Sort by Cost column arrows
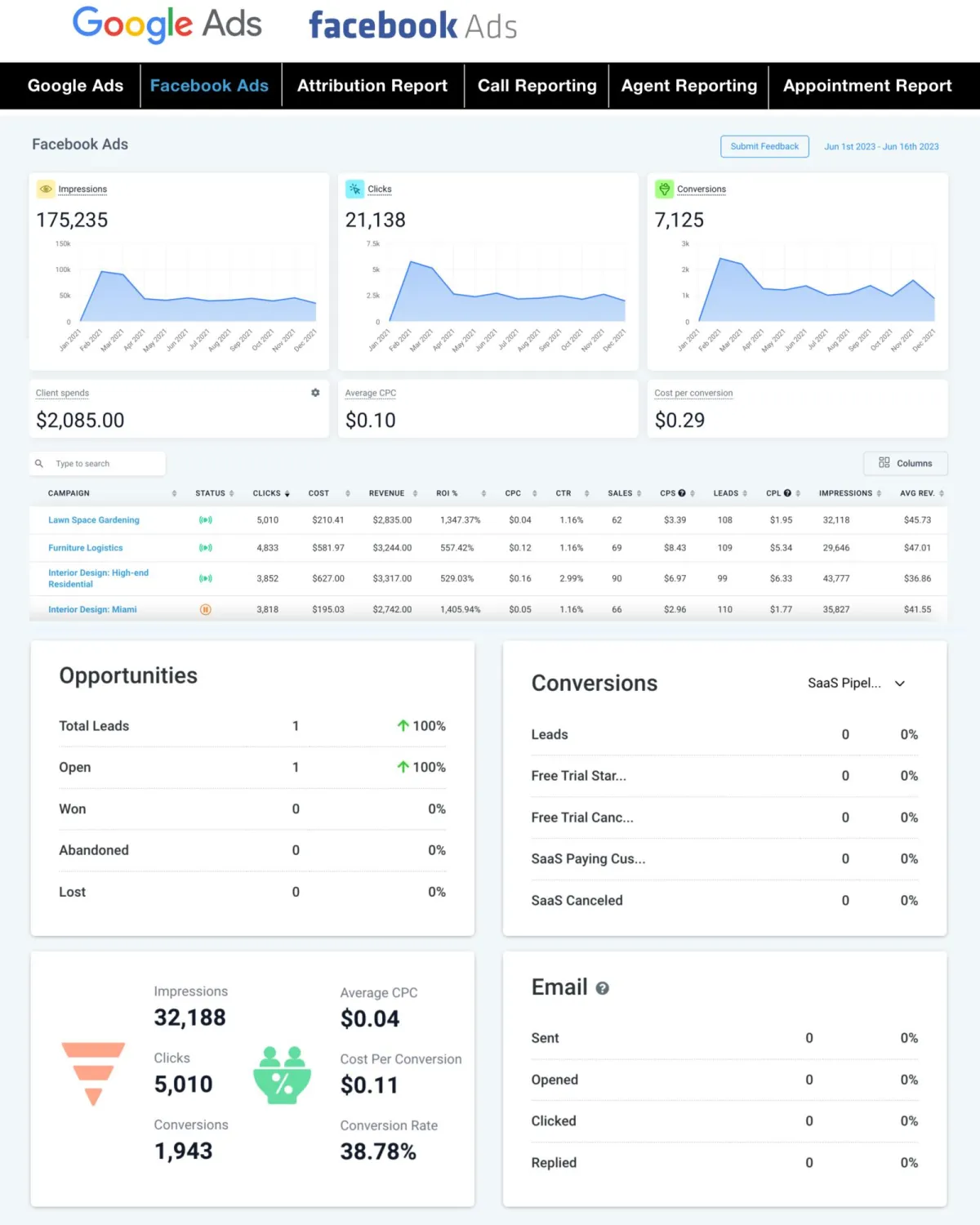This screenshot has width=980, height=1225. pos(348,493)
